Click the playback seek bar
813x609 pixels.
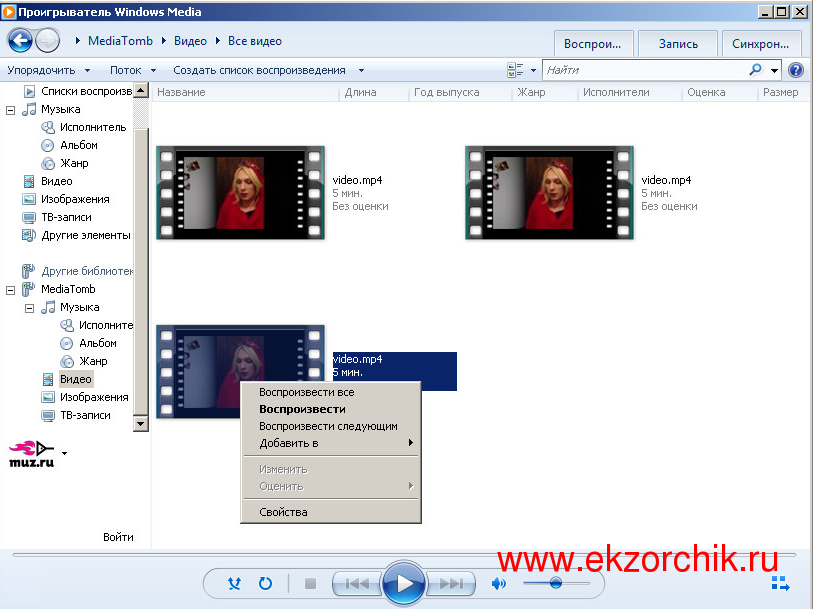[x=404, y=555]
